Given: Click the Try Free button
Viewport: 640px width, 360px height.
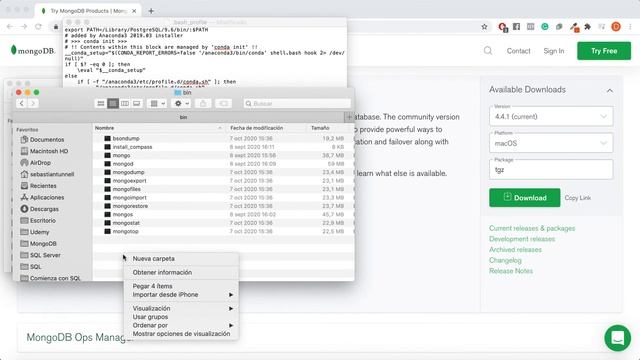Looking at the screenshot, I should pos(604,51).
